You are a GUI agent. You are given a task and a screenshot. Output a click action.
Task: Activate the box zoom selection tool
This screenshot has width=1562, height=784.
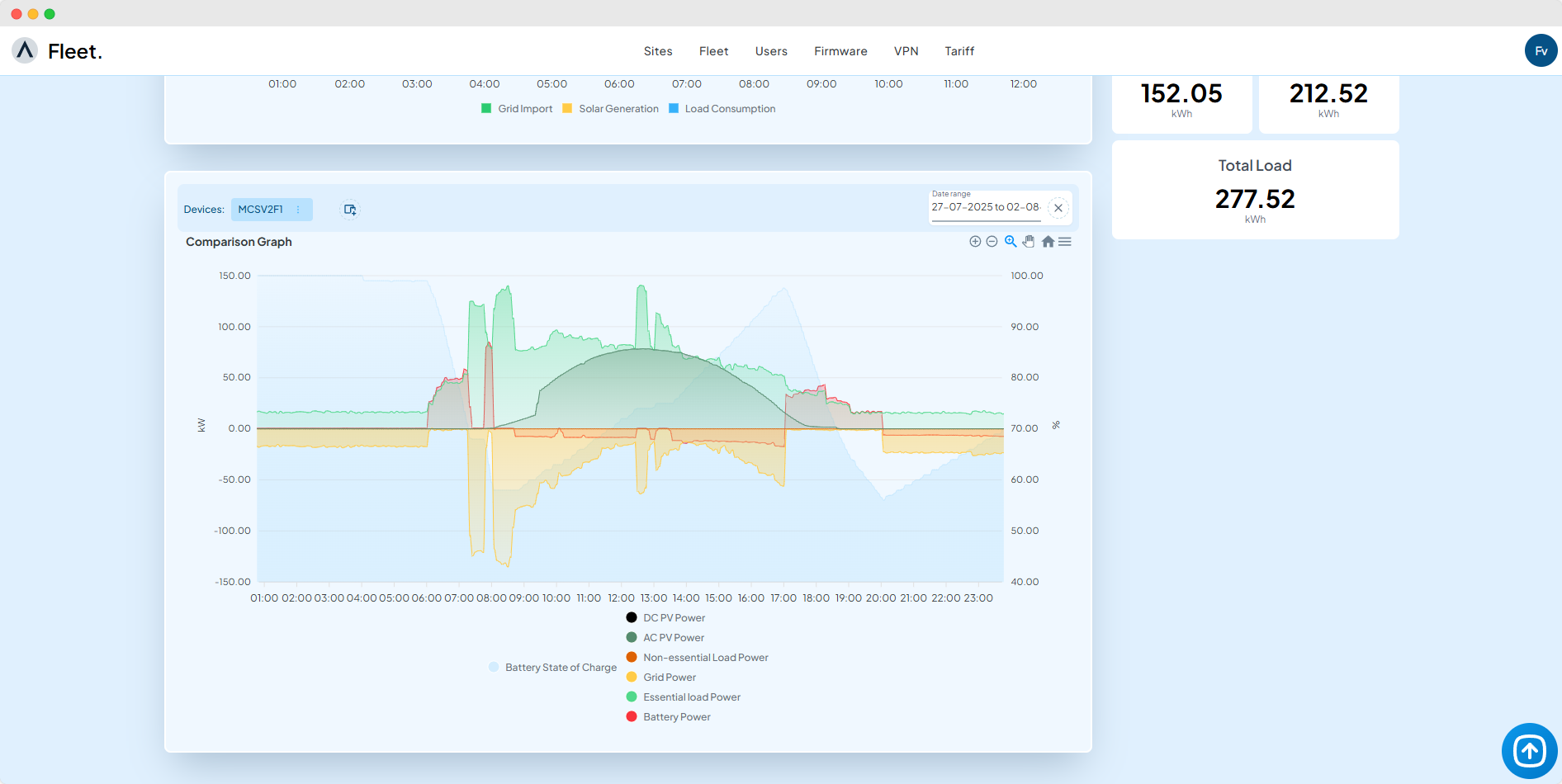(1010, 241)
